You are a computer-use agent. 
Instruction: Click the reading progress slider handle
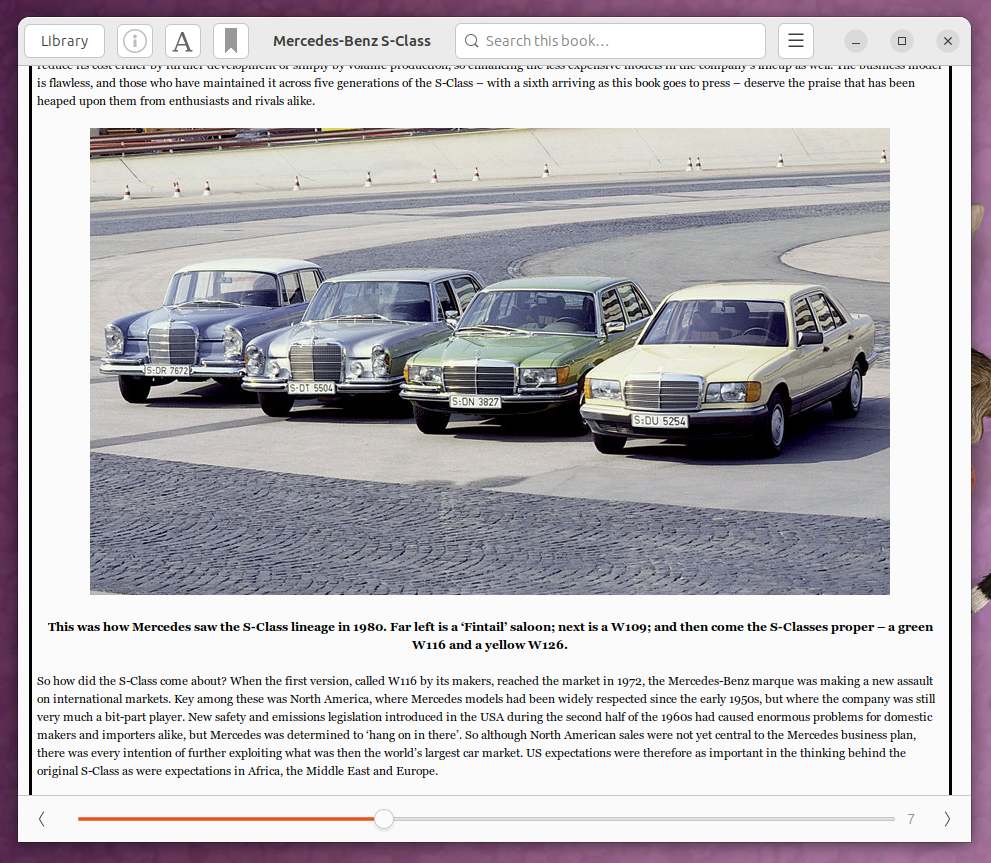(384, 819)
